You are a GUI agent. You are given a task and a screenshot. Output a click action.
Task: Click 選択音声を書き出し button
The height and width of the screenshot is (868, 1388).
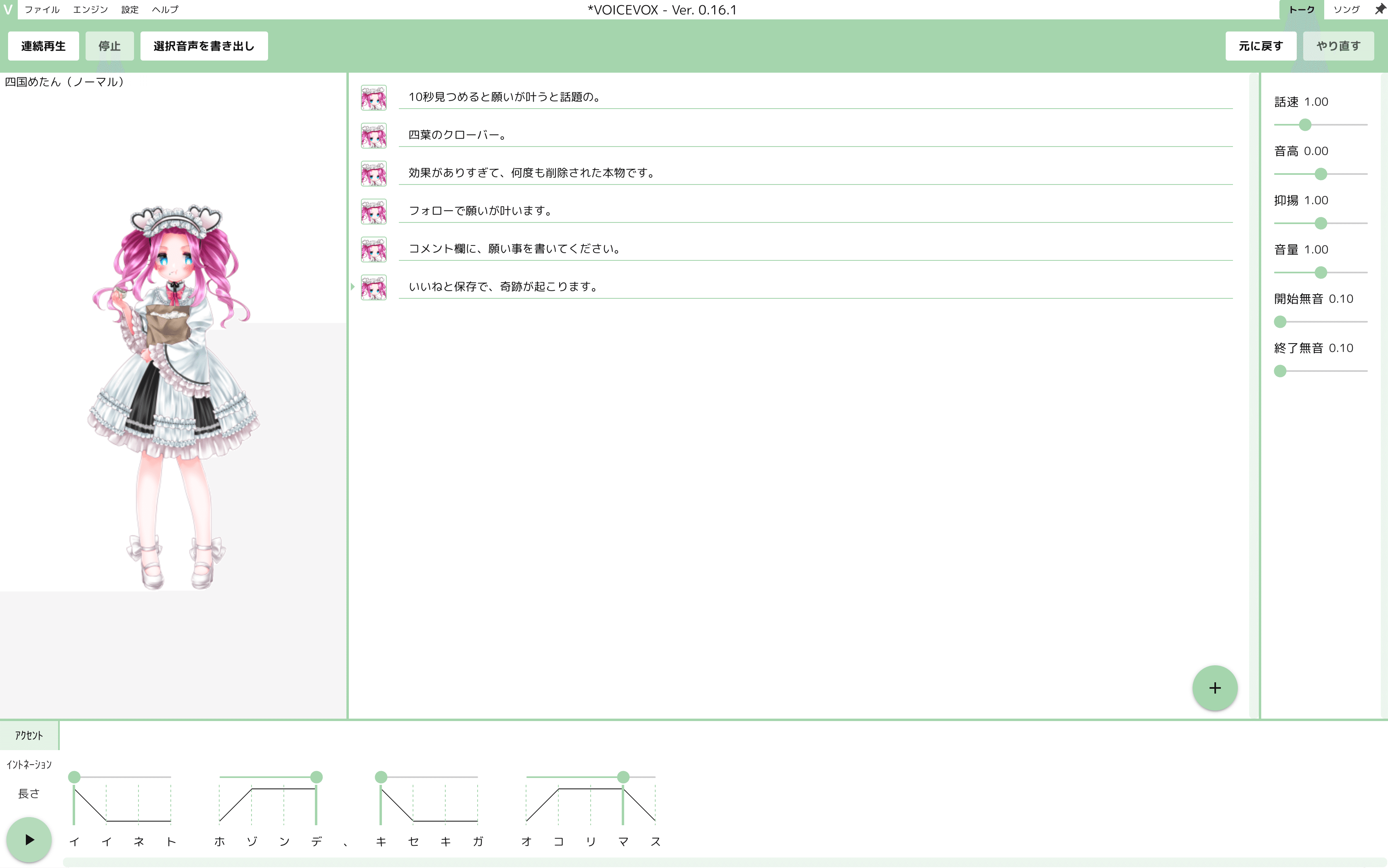point(204,46)
